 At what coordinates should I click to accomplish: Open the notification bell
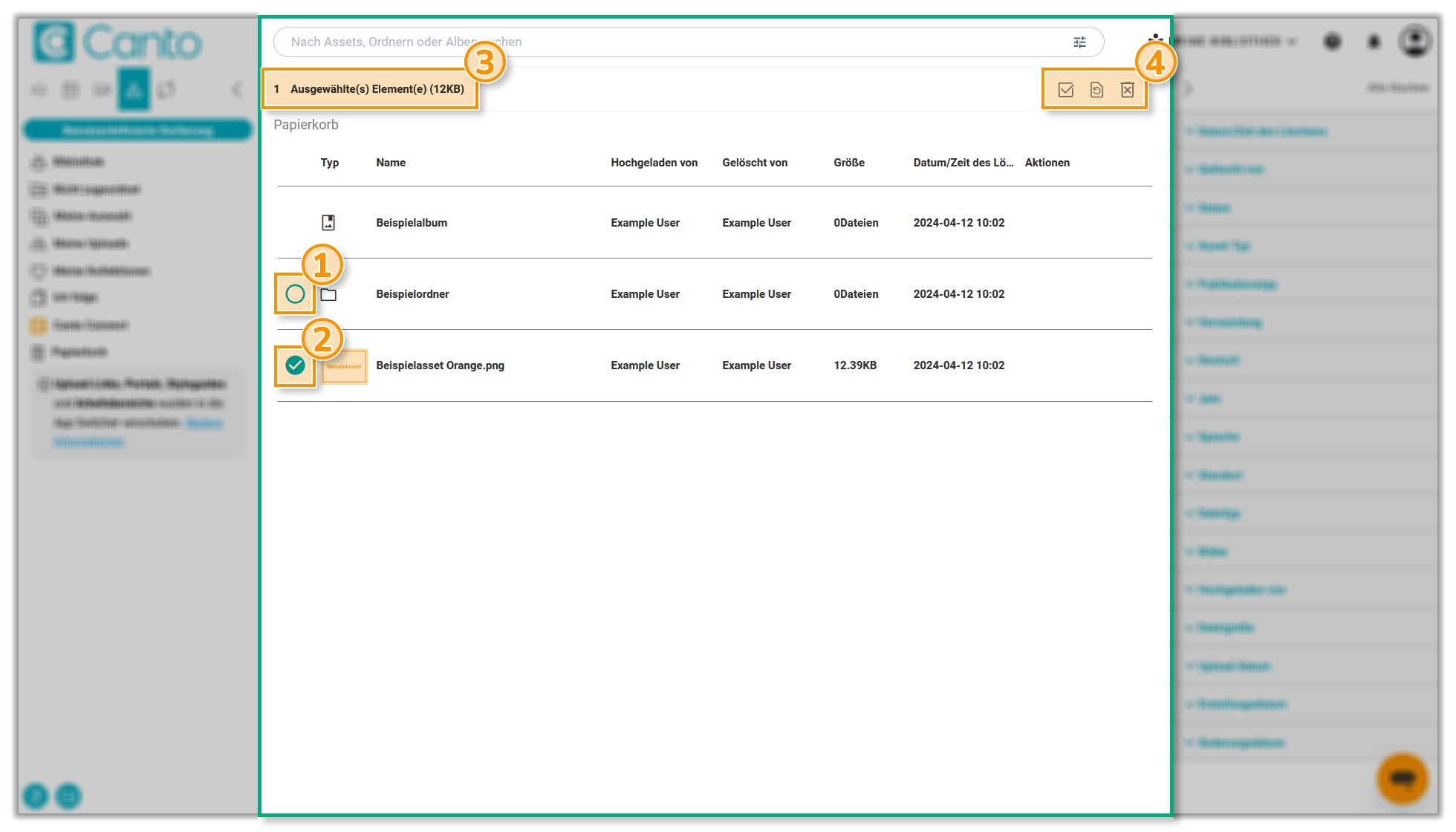click(x=1374, y=42)
